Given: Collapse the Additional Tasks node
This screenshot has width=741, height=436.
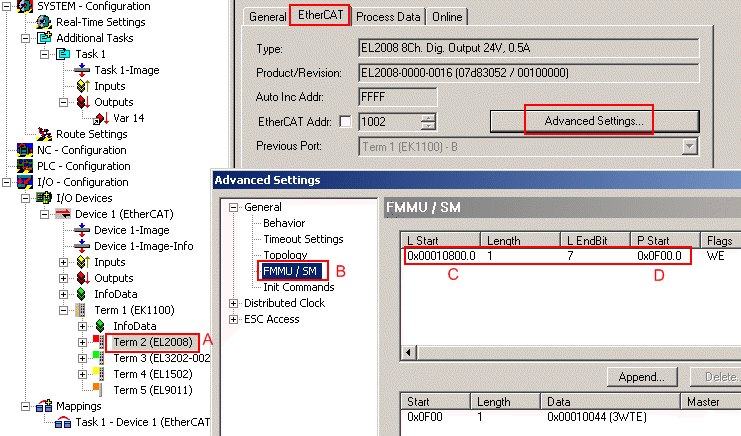Looking at the screenshot, I should [26, 38].
